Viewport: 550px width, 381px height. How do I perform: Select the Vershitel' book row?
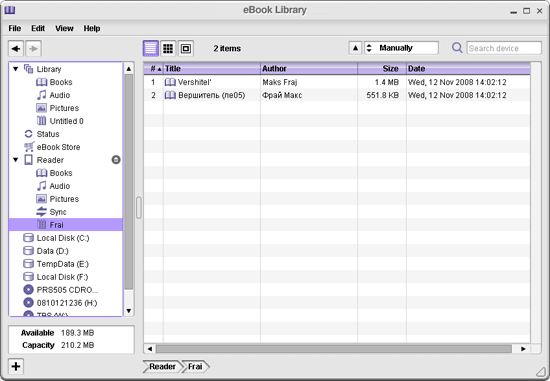point(337,82)
